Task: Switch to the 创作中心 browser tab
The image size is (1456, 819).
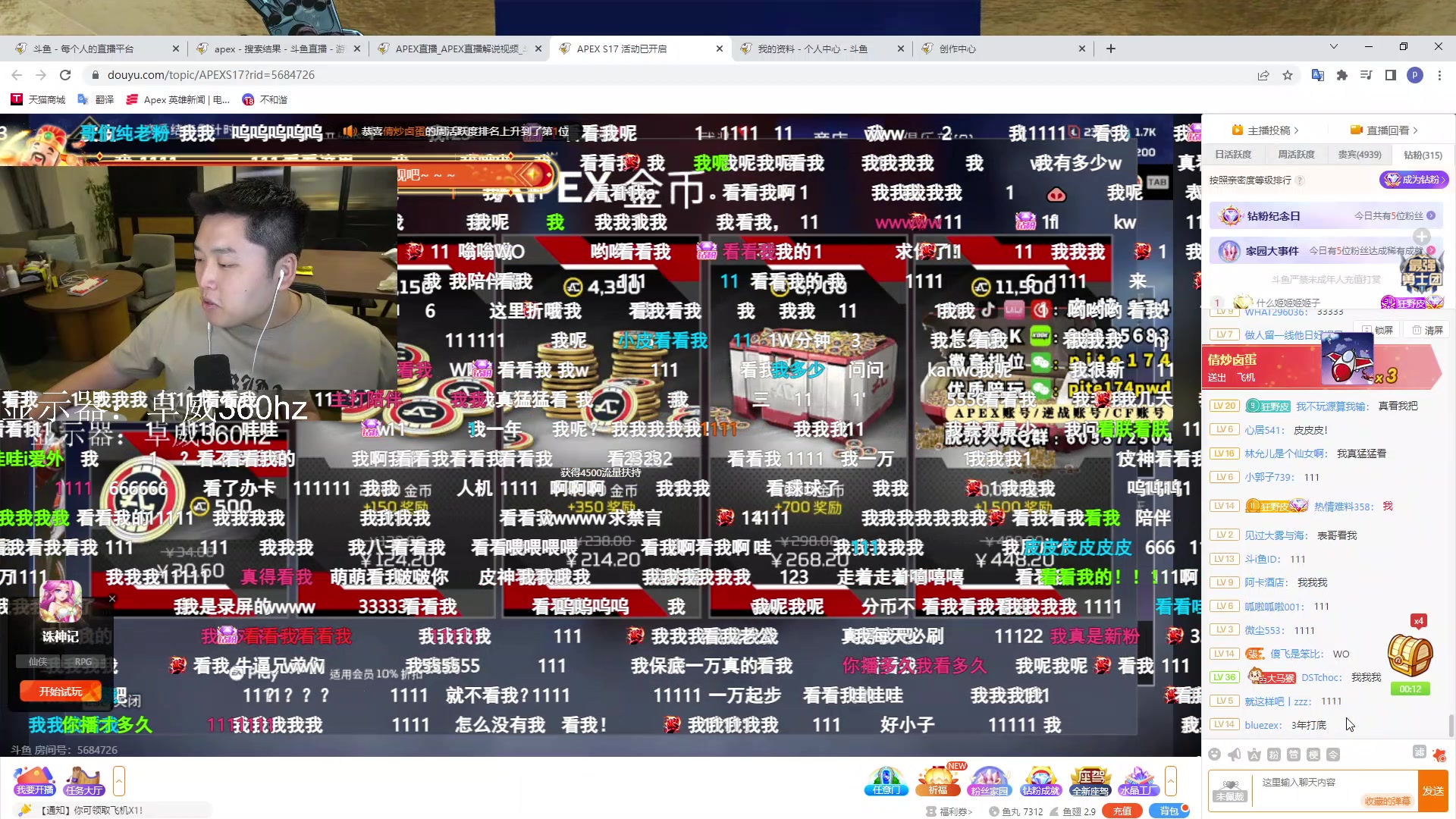Action: coord(1003,49)
